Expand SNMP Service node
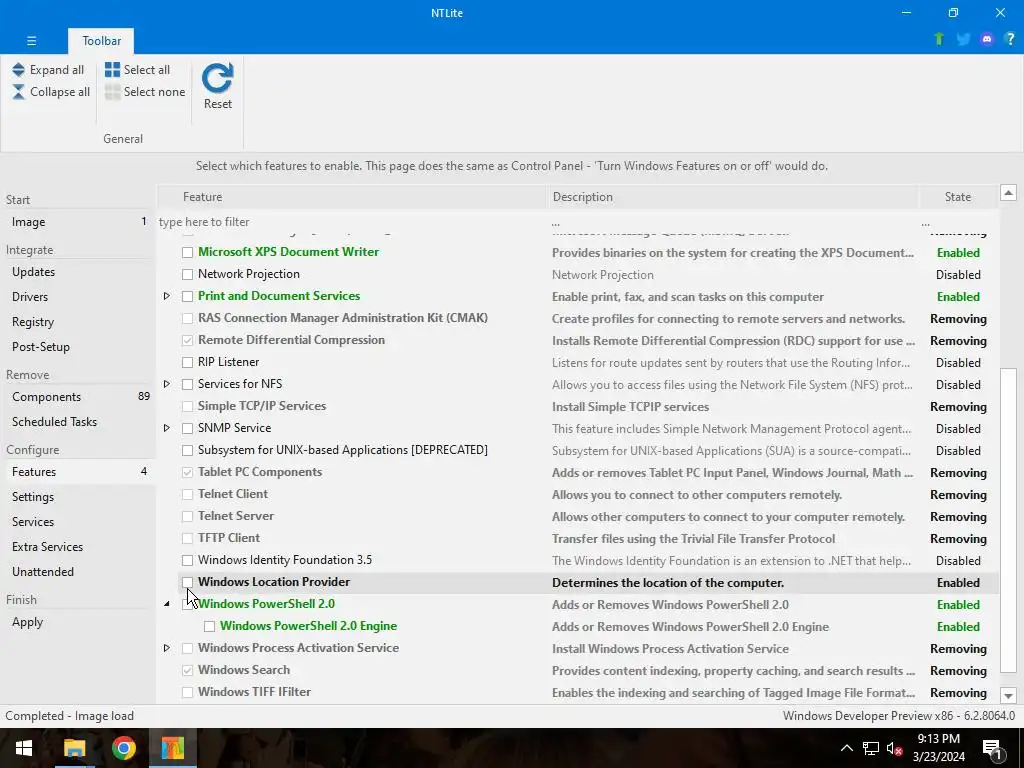1024x768 pixels. (x=167, y=428)
